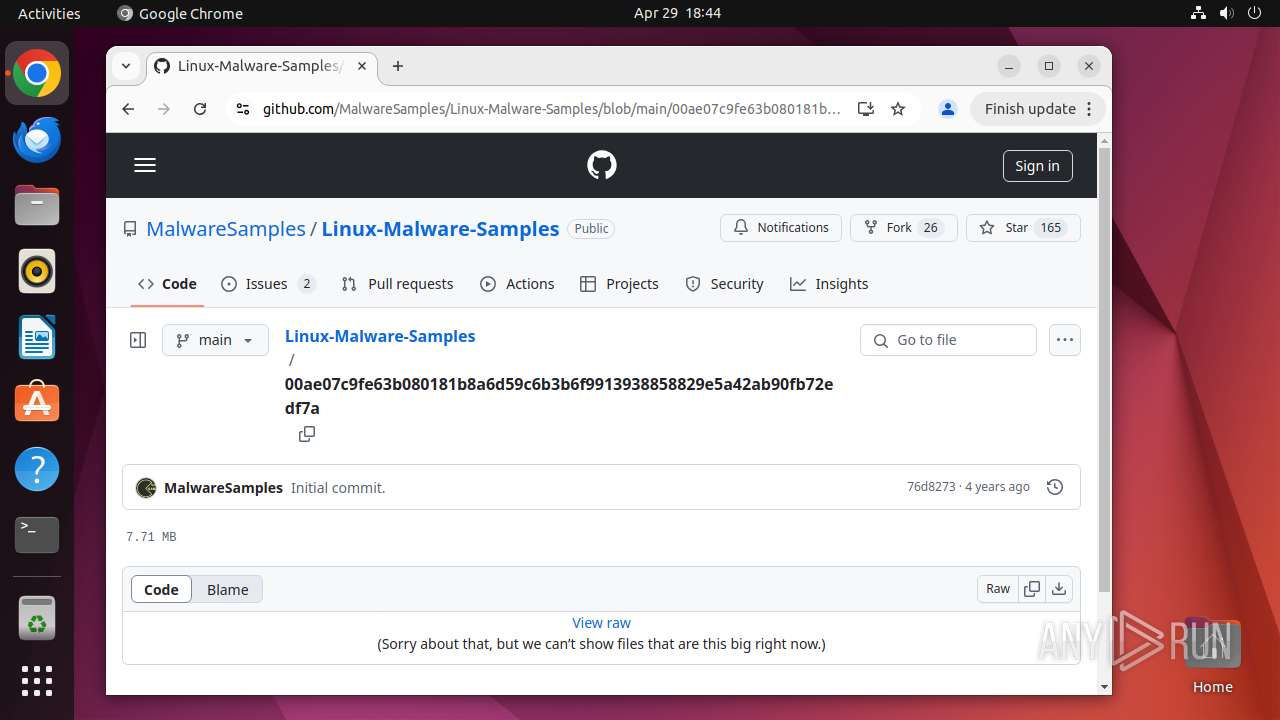Viewport: 1280px width, 720px height.
Task: View site information icon in address bar
Action: pyautogui.click(x=242, y=109)
